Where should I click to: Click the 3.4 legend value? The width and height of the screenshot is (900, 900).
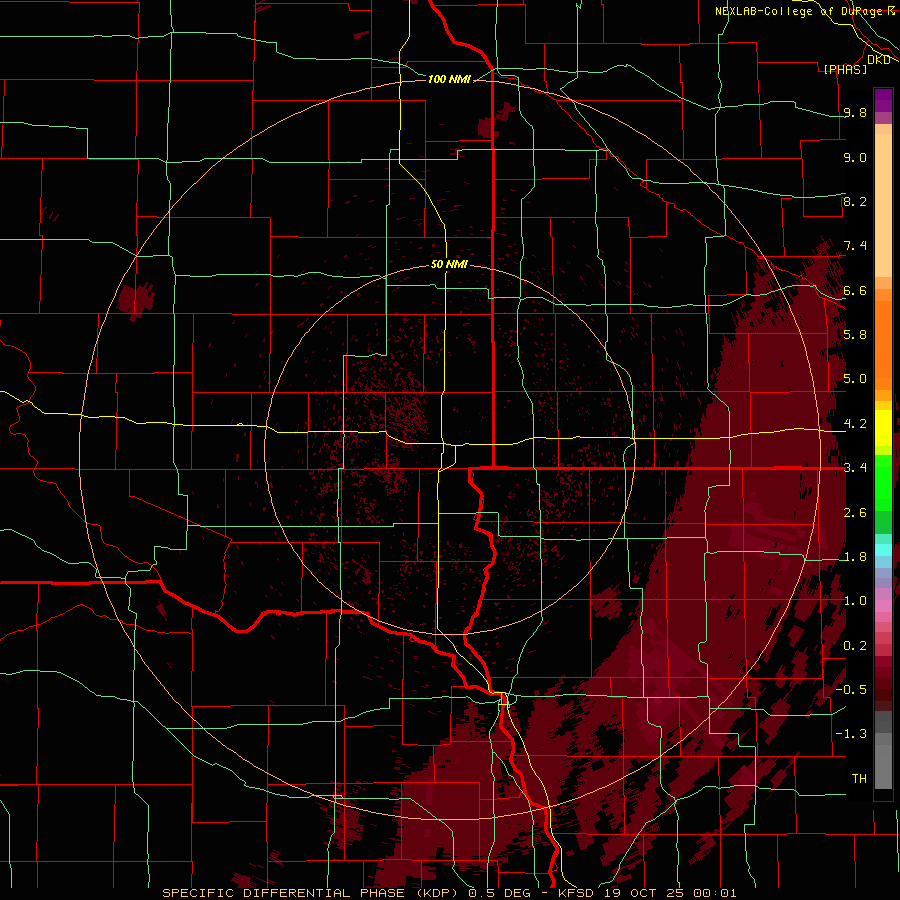click(x=855, y=468)
